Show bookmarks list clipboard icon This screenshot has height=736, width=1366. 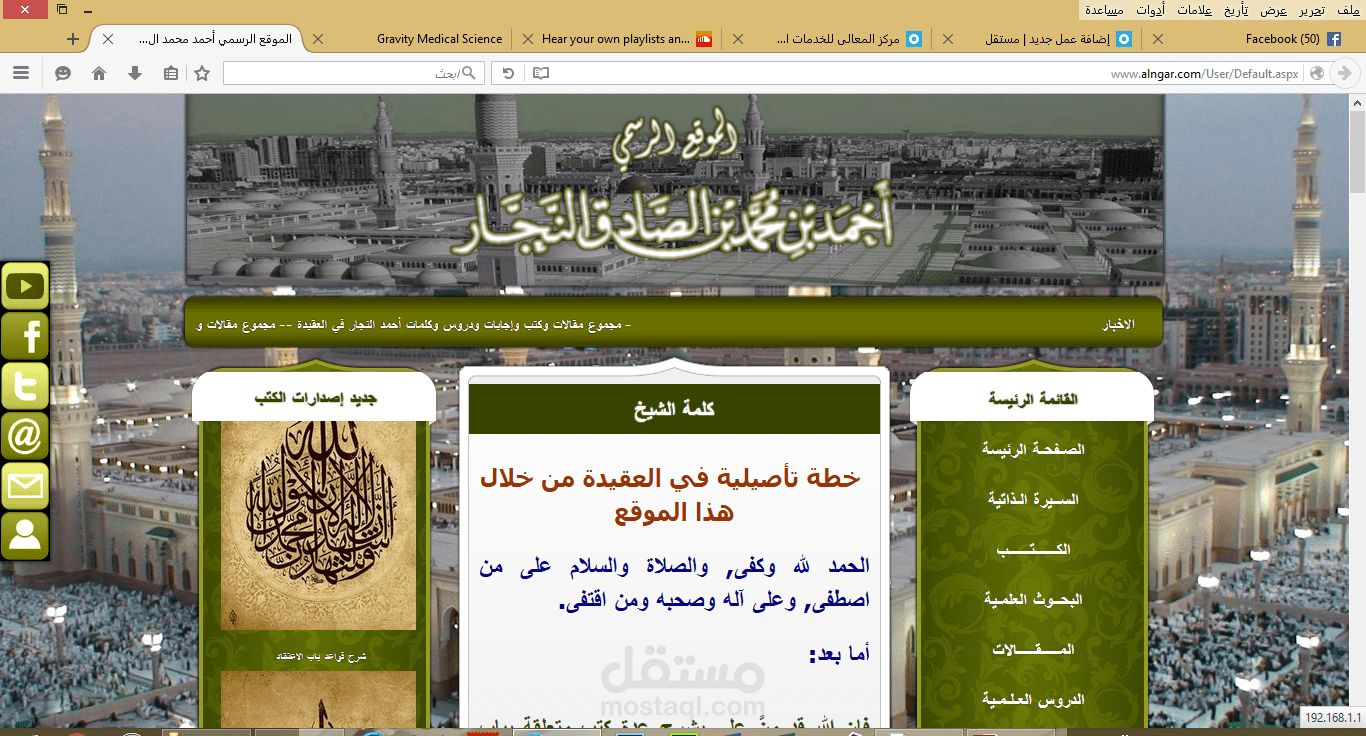point(171,73)
